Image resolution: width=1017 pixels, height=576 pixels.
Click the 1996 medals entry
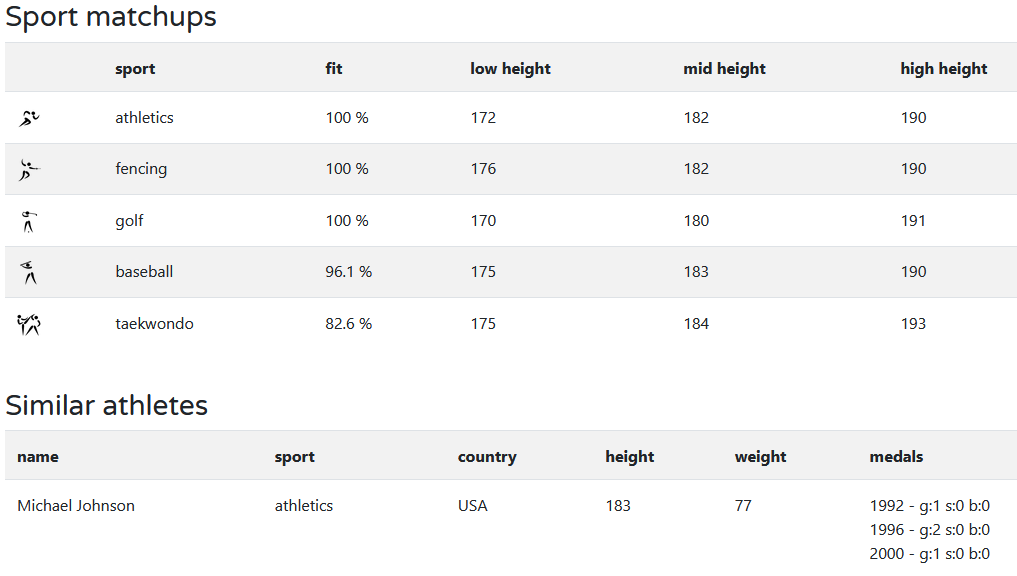(930, 530)
